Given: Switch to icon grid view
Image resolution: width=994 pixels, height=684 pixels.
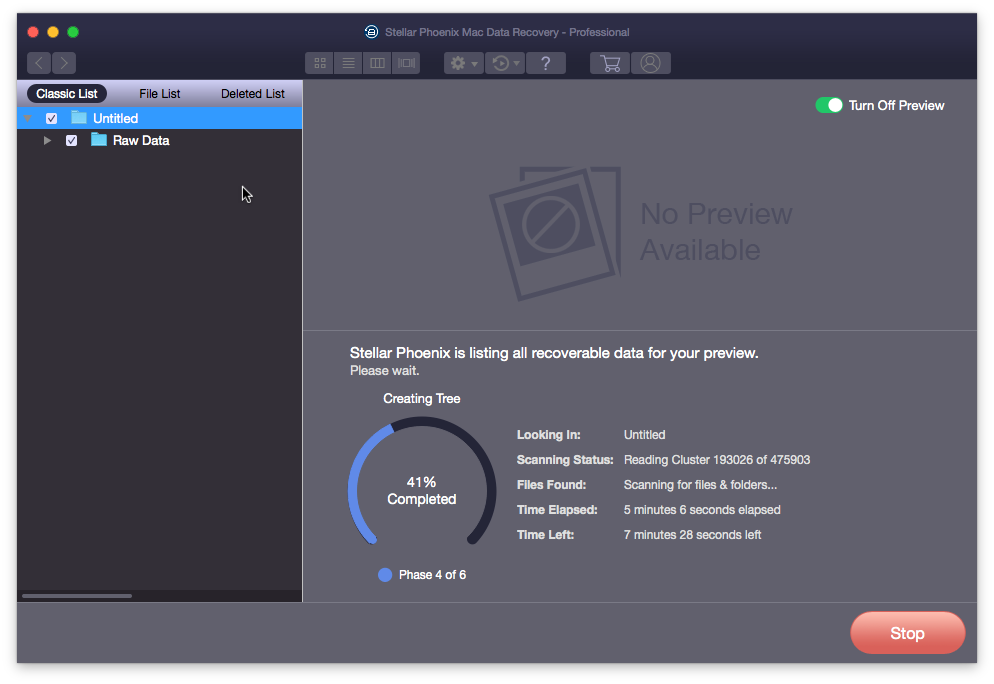Looking at the screenshot, I should point(320,63).
